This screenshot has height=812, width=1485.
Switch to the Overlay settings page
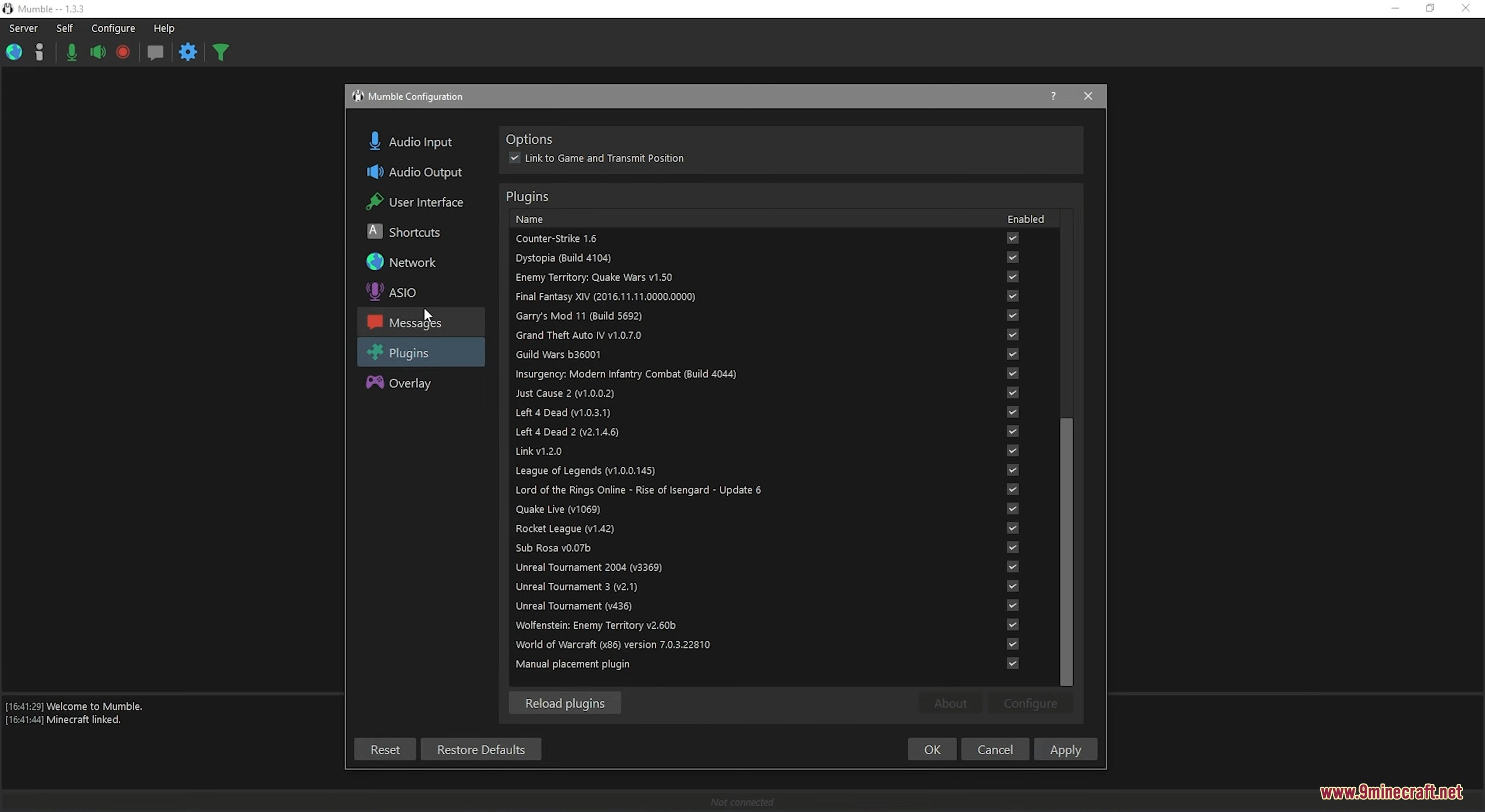click(421, 383)
